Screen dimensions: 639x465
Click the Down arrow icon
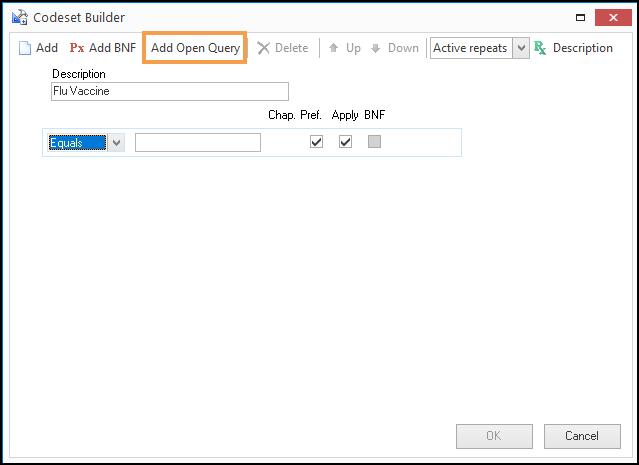pyautogui.click(x=376, y=48)
